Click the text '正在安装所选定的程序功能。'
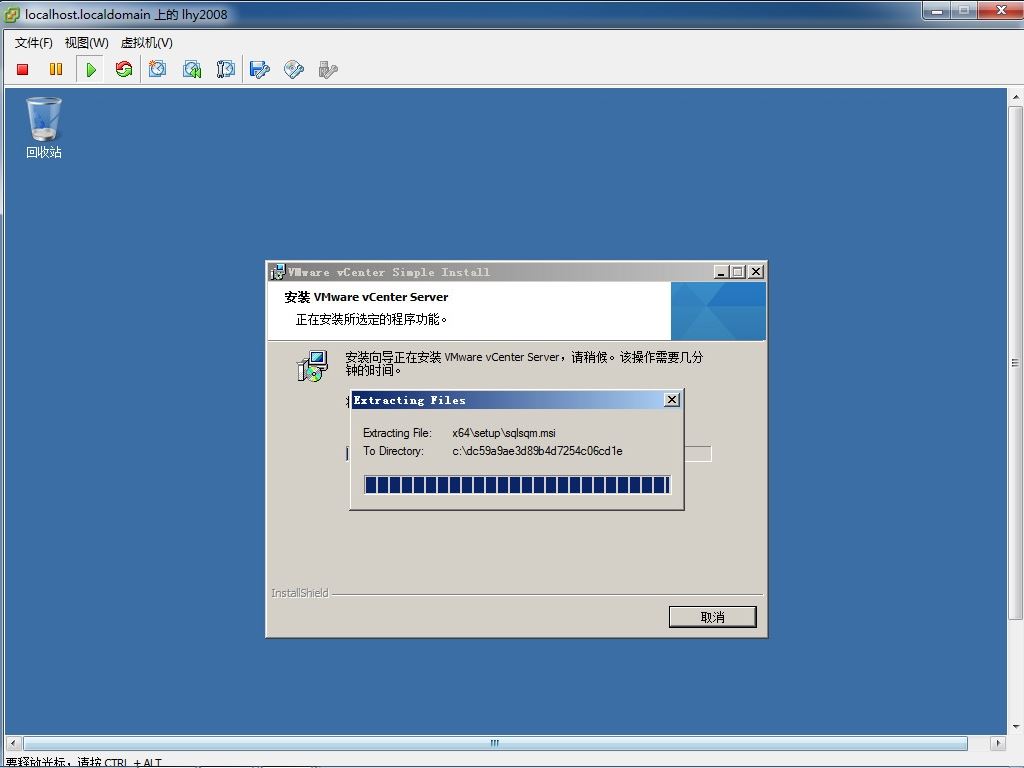The image size is (1024, 768). [372, 319]
